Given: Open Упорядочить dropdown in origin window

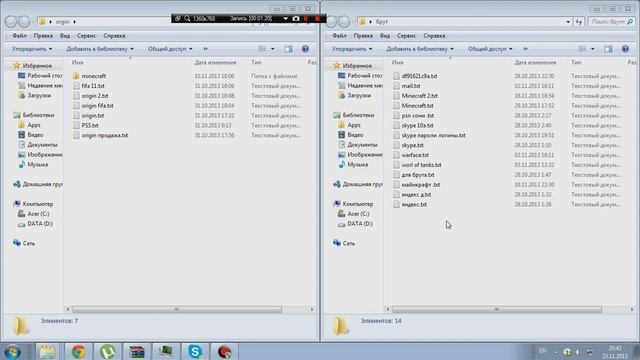Looking at the screenshot, I should tap(32, 49).
